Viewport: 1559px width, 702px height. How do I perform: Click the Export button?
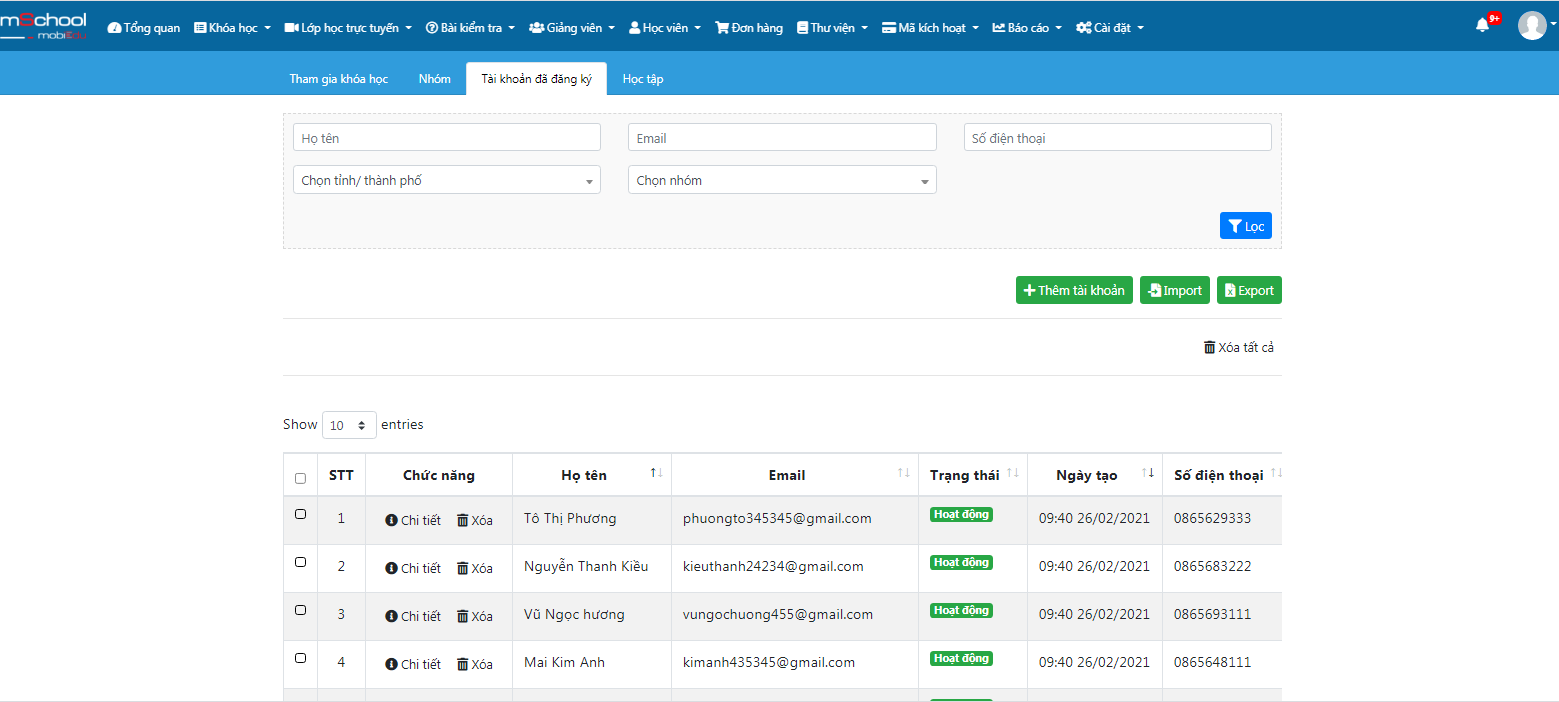point(1249,290)
